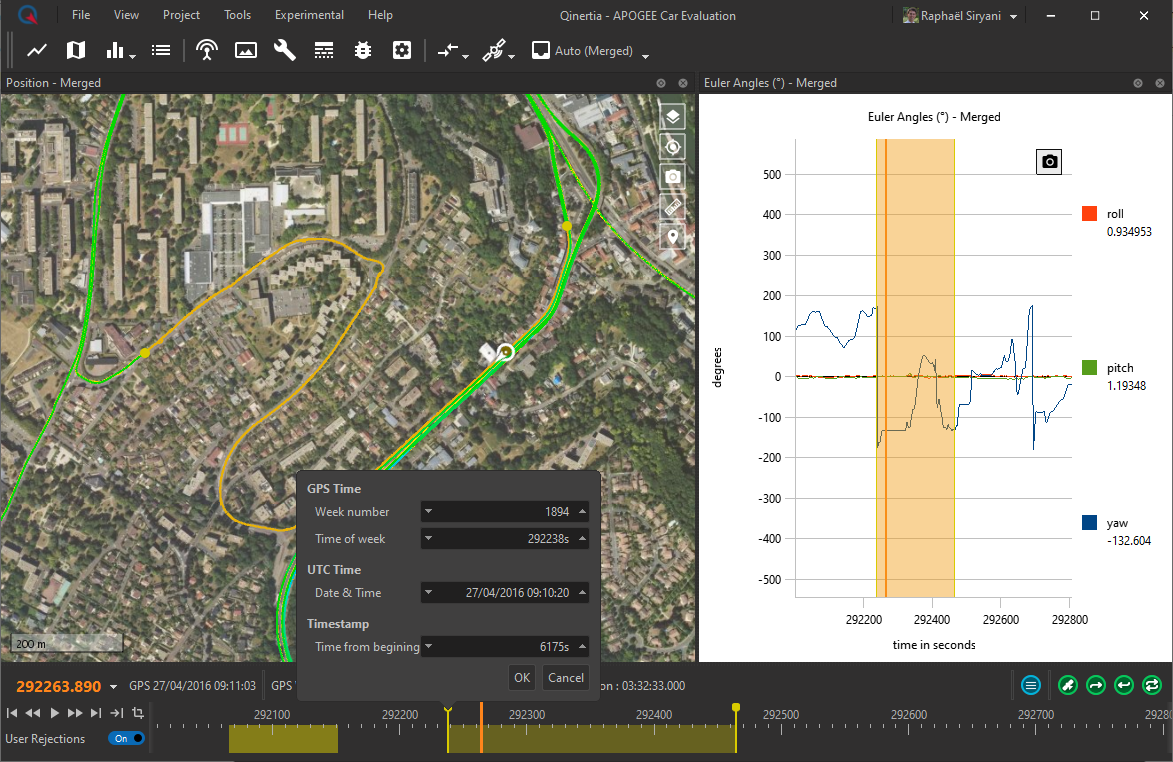Toggle the User Rejections switch off
The image size is (1173, 762).
126,739
